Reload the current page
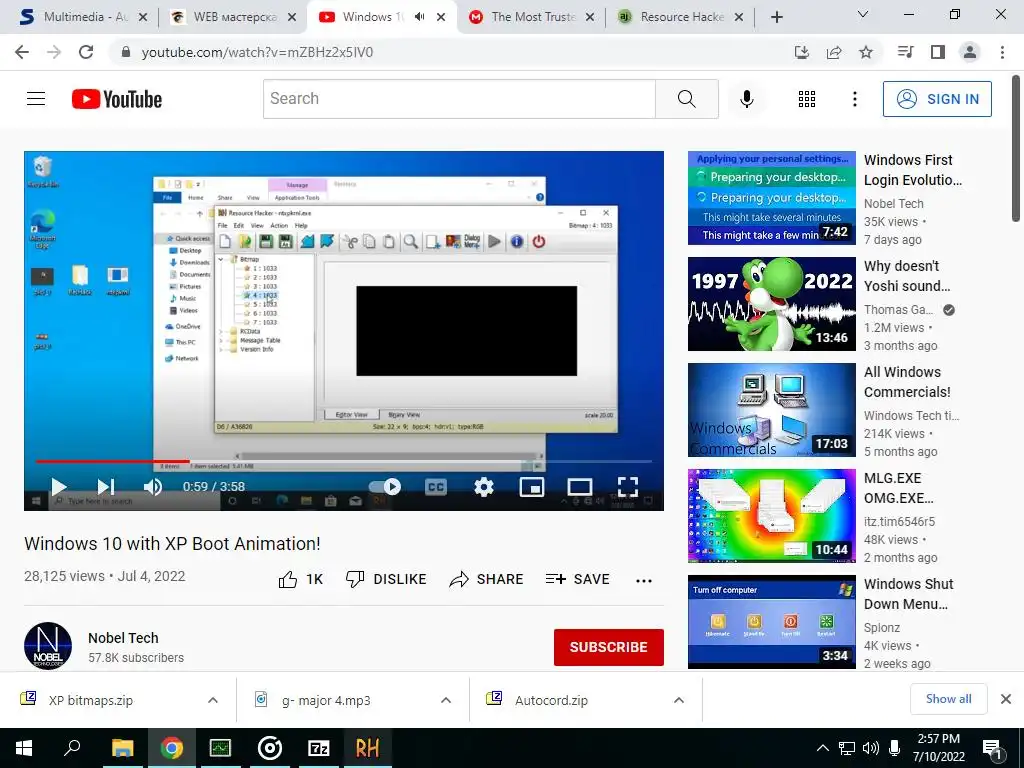 coord(86,52)
